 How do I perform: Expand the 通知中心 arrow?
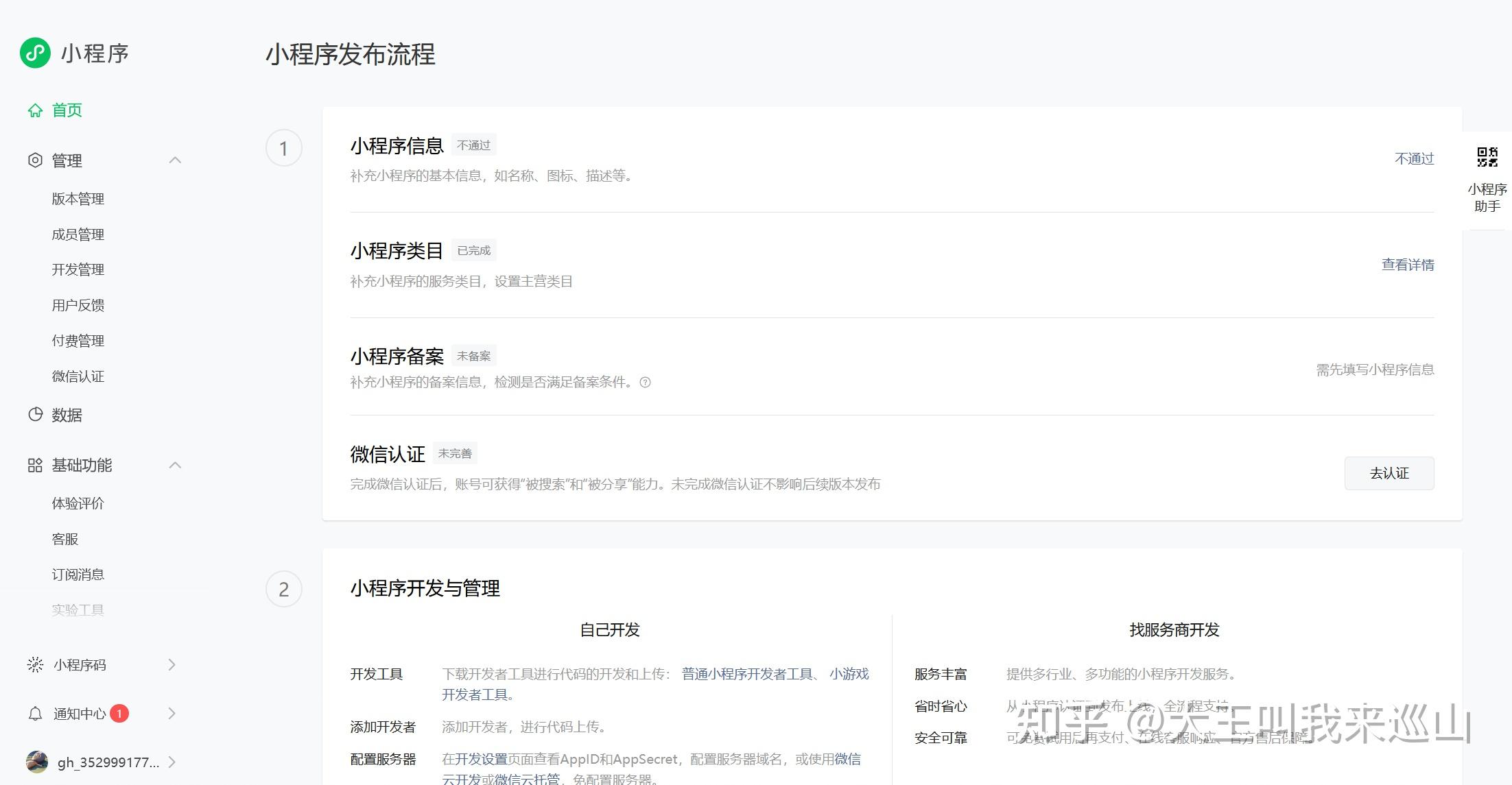pos(172,714)
